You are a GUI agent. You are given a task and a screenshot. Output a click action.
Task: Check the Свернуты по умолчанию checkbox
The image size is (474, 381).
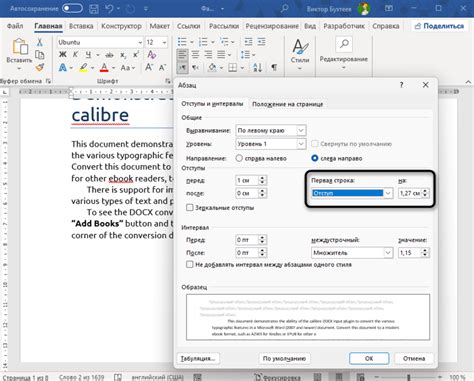click(x=314, y=144)
